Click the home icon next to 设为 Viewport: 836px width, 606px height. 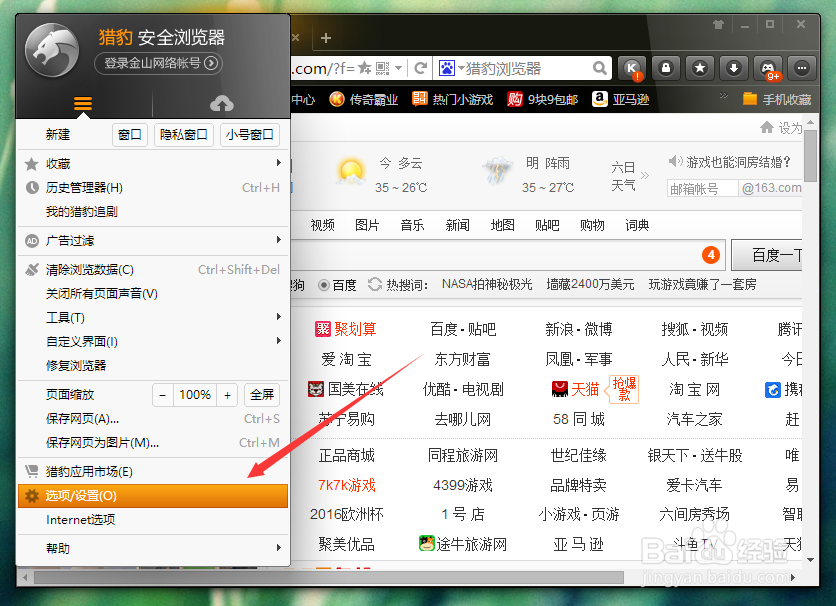(x=767, y=127)
